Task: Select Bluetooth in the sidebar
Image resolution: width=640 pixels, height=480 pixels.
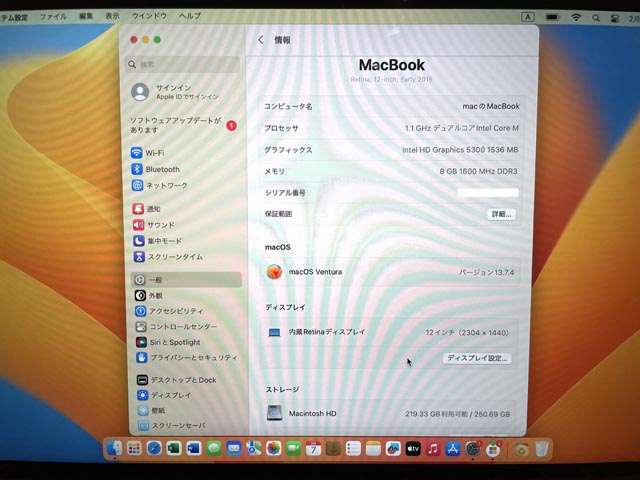Action: pos(162,169)
